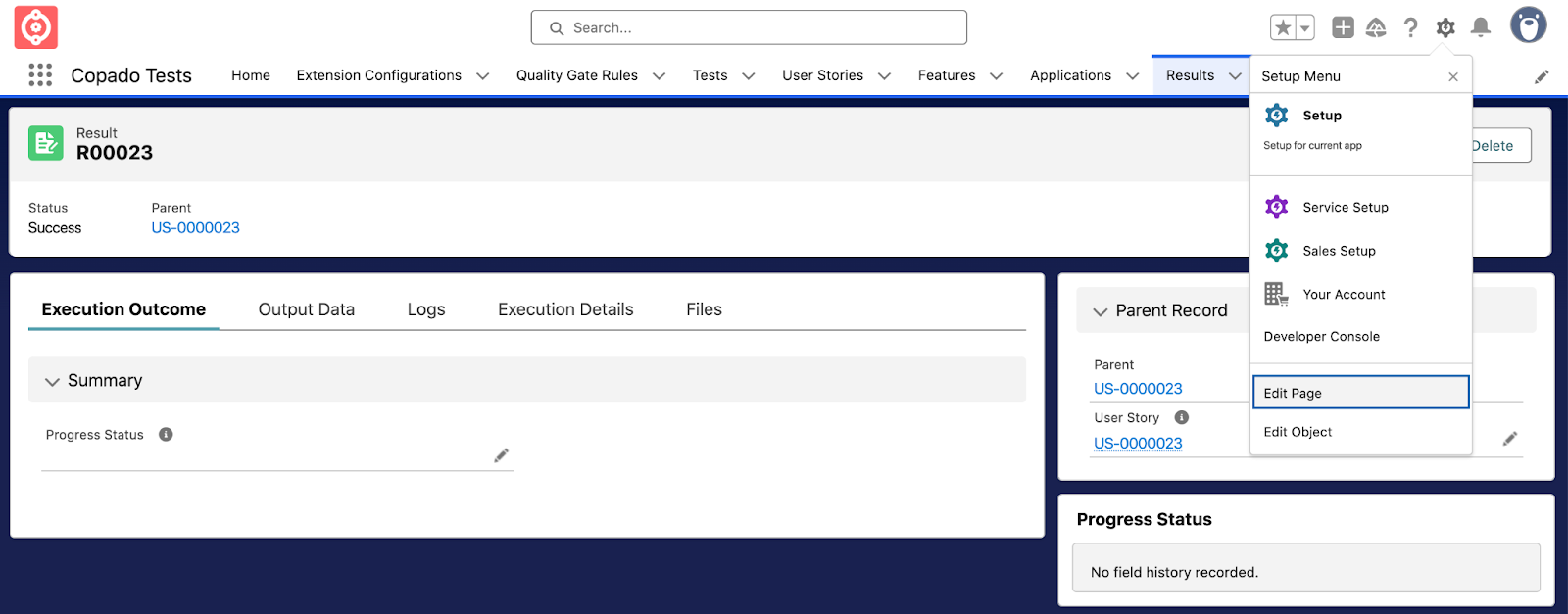The height and width of the screenshot is (614, 1568).
Task: Expand Extension Configurations dropdown chevron
Action: (483, 76)
